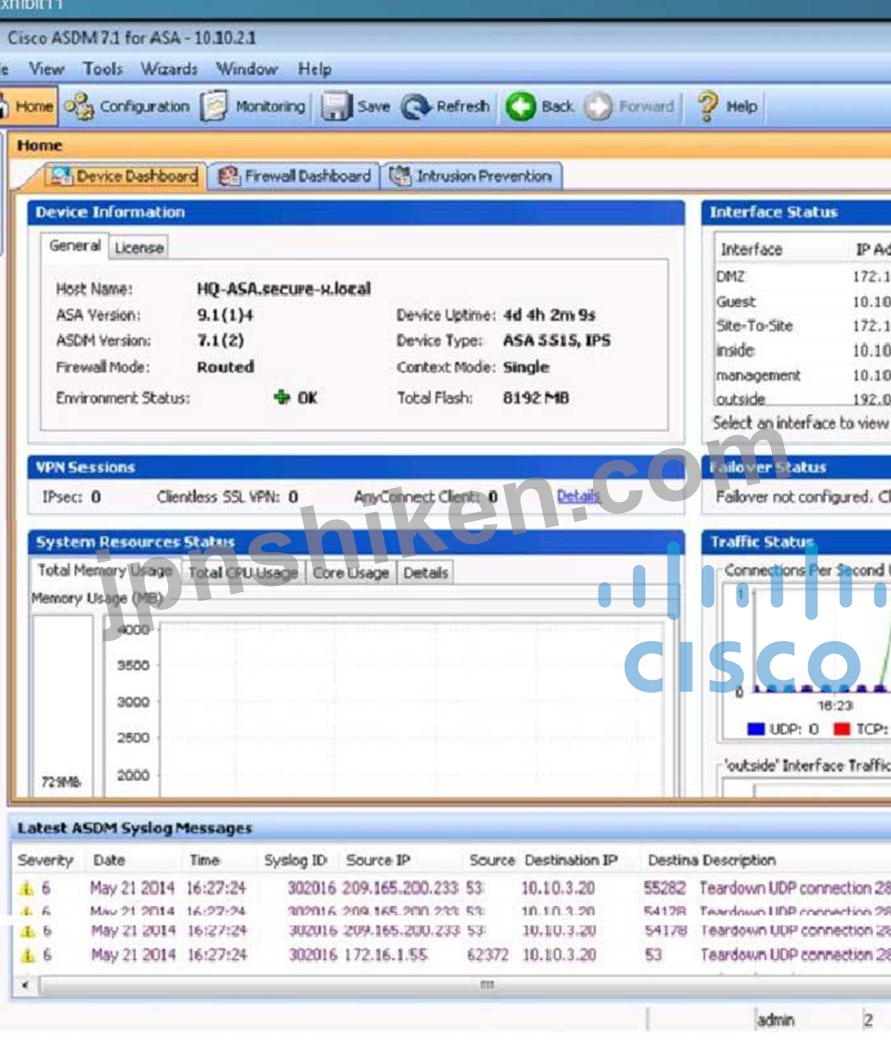Click the Device Type value ASA 5515, IPS
This screenshot has height=1040, width=891.
pos(557,341)
